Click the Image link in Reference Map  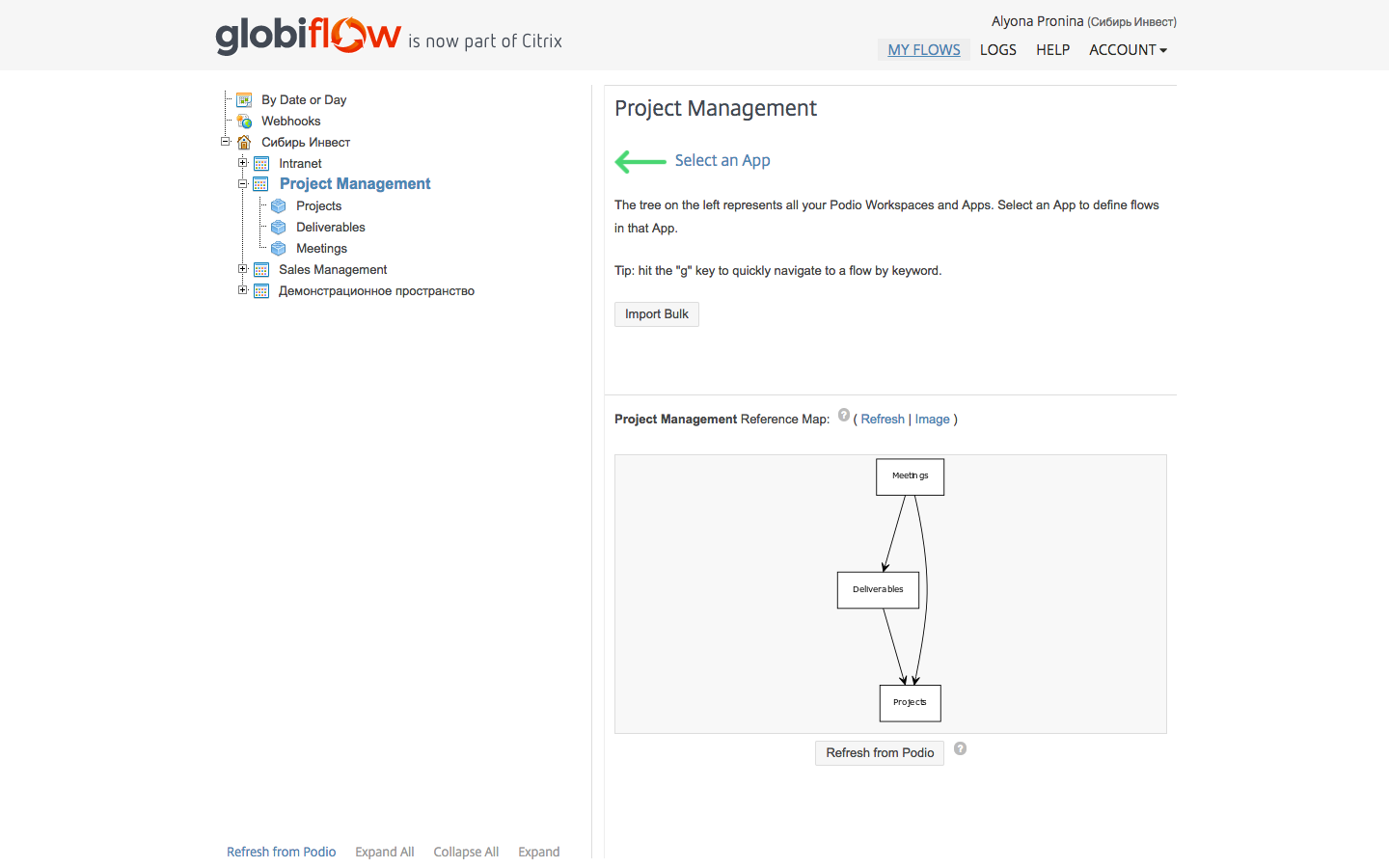(x=932, y=419)
